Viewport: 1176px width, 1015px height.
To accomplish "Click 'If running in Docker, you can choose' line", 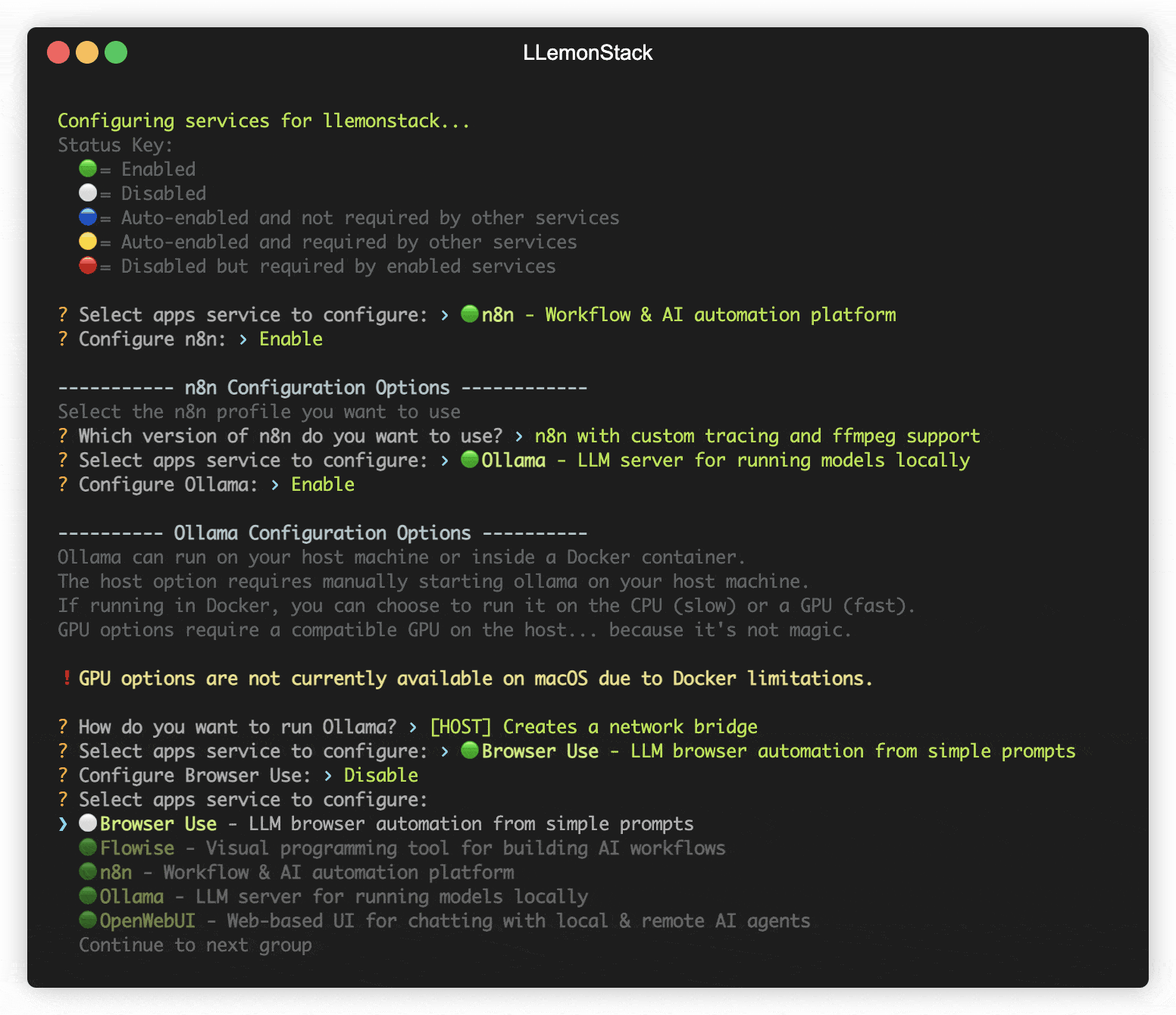I will coord(486,605).
